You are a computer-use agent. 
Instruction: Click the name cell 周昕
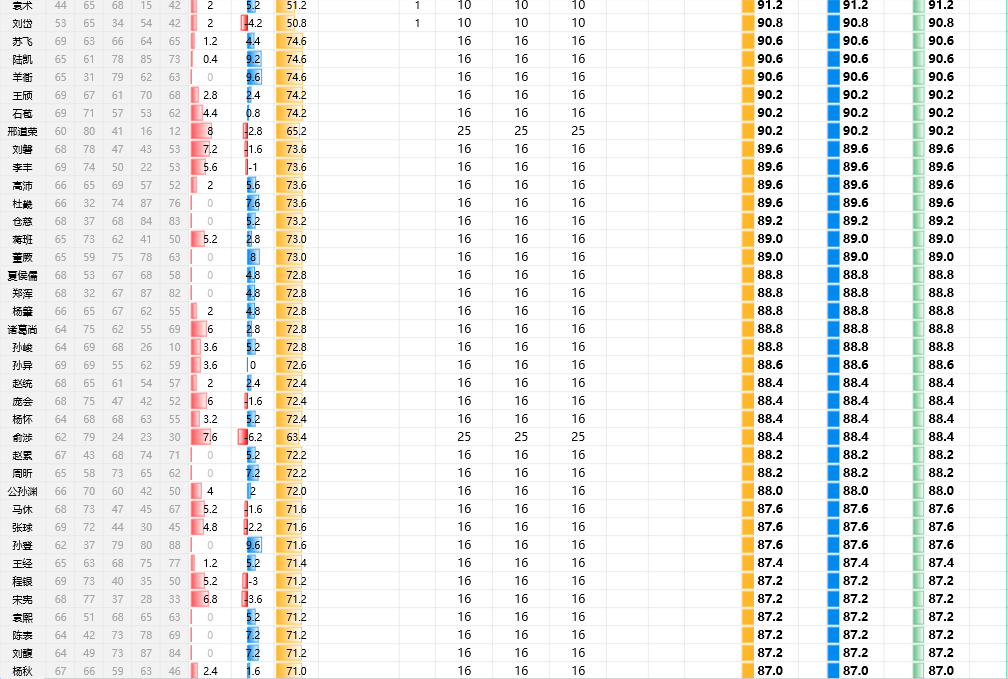(22, 473)
